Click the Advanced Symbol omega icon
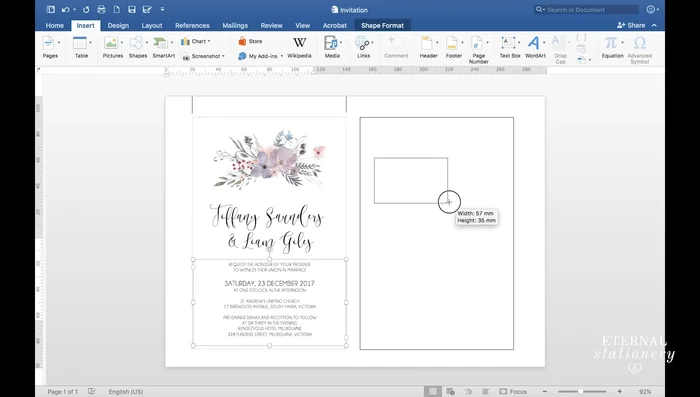The height and width of the screenshot is (397, 700). (x=640, y=43)
